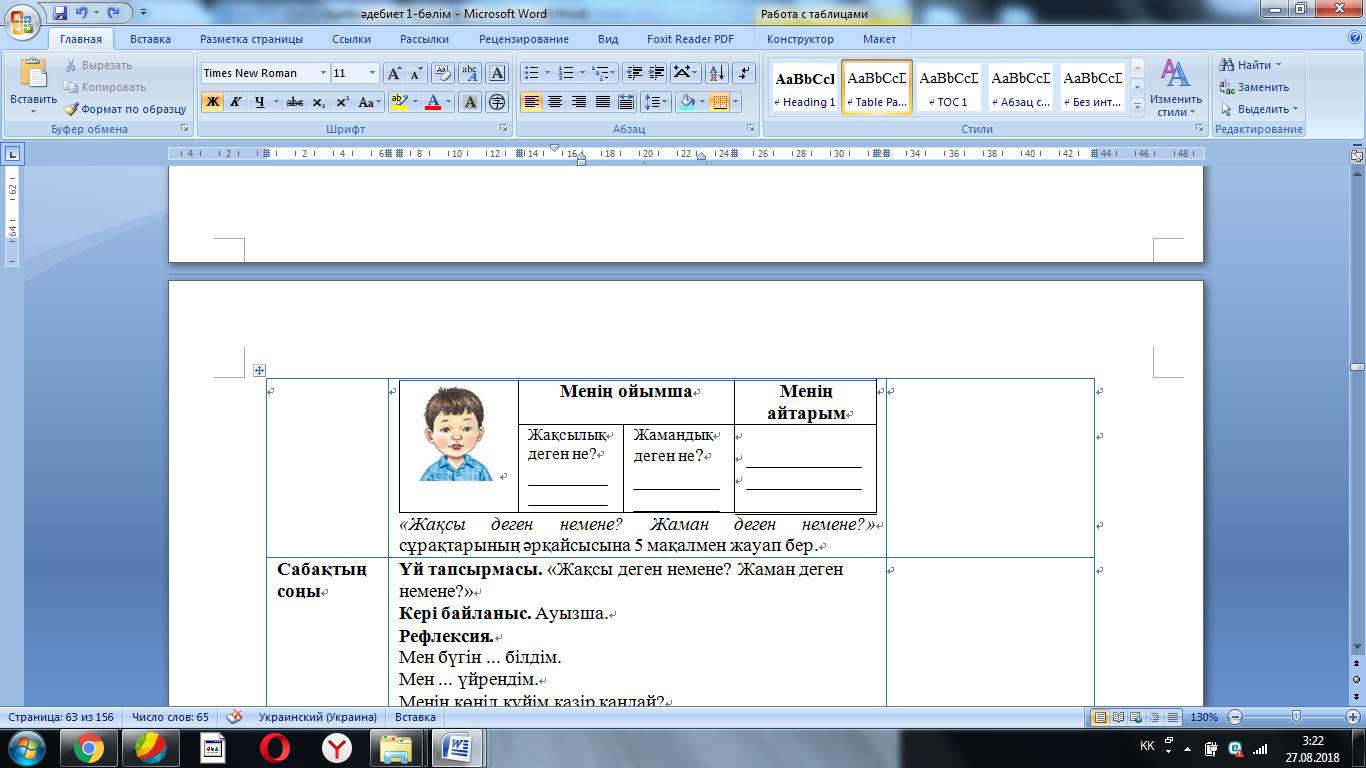1366x768 pixels.
Task: Toggle Italic formatting button
Action: click(236, 102)
